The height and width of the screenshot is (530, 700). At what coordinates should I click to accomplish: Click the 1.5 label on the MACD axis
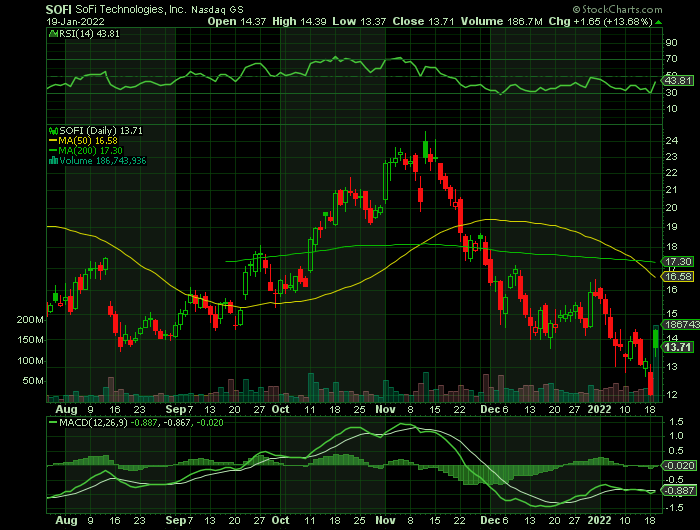point(676,422)
